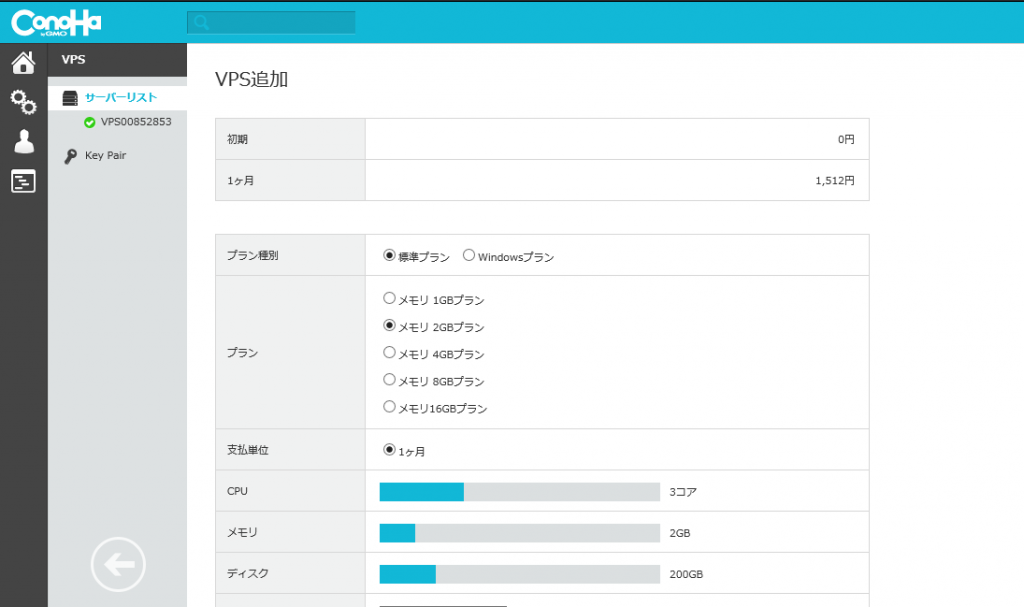Select the Windowsプラン radio button
Image resolution: width=1024 pixels, height=607 pixels.
click(469, 255)
